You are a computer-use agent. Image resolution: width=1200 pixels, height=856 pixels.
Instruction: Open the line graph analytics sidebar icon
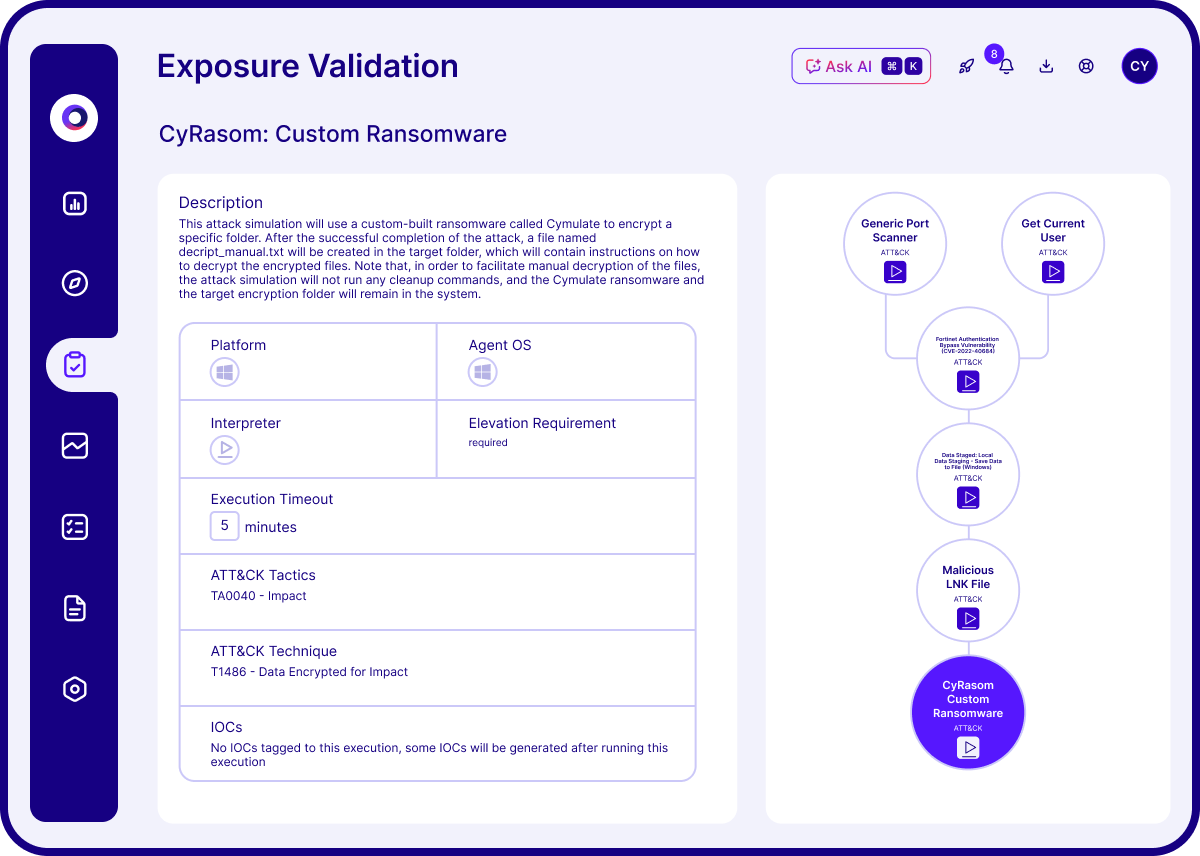[x=75, y=445]
